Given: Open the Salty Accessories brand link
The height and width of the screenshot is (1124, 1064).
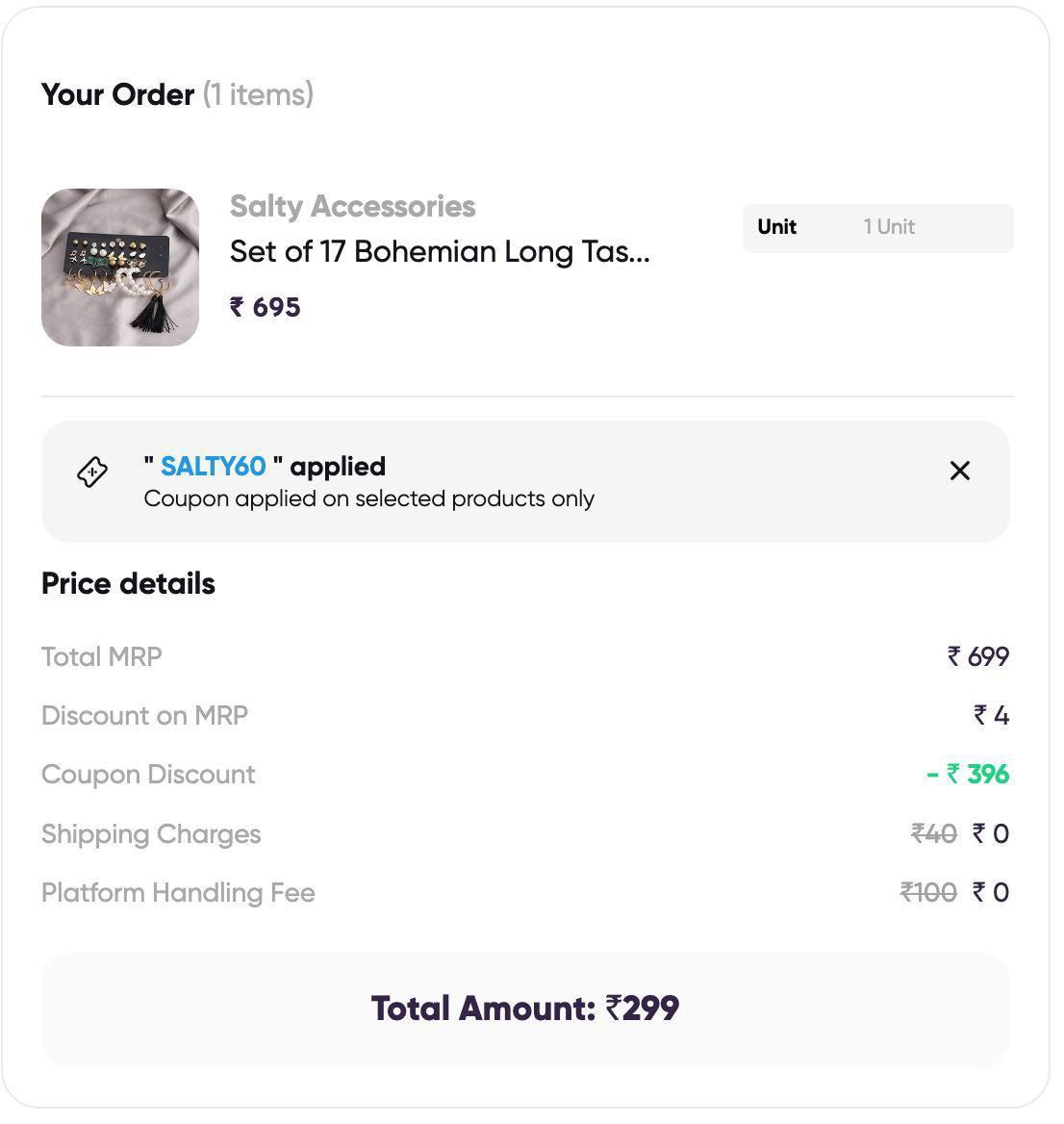Looking at the screenshot, I should (x=352, y=207).
